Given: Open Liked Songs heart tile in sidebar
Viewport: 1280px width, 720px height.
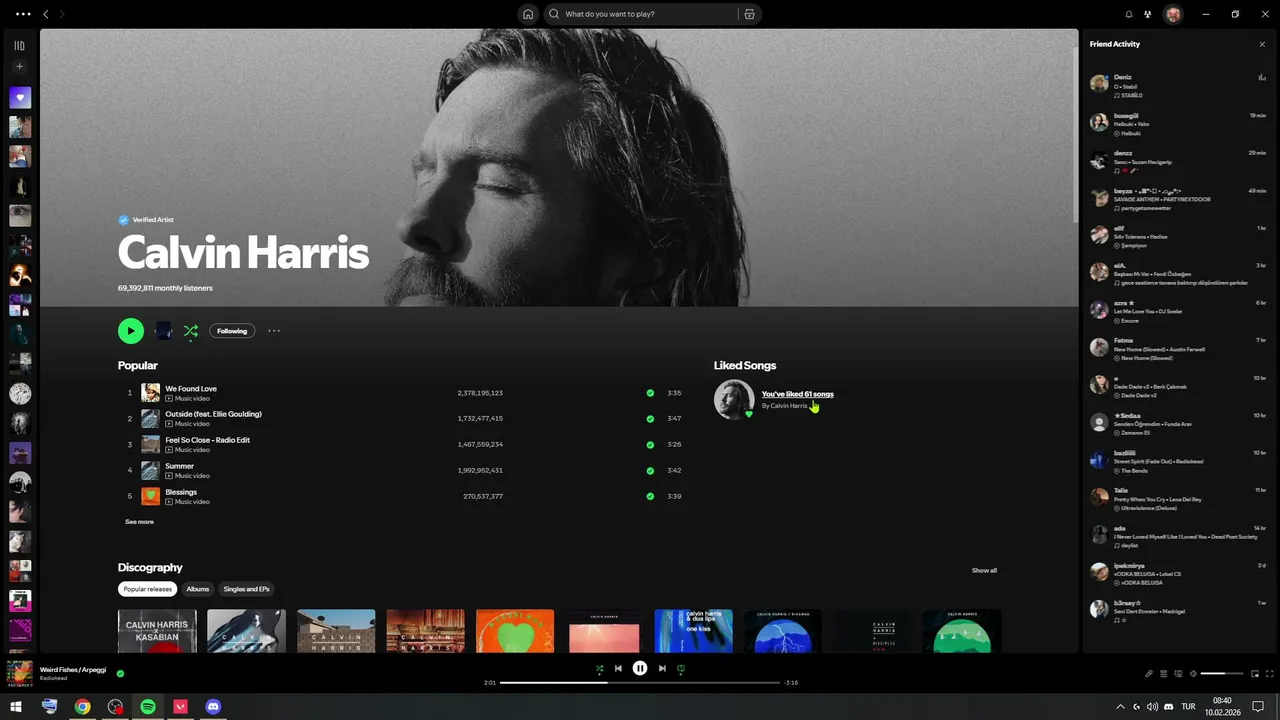Looking at the screenshot, I should [x=20, y=98].
